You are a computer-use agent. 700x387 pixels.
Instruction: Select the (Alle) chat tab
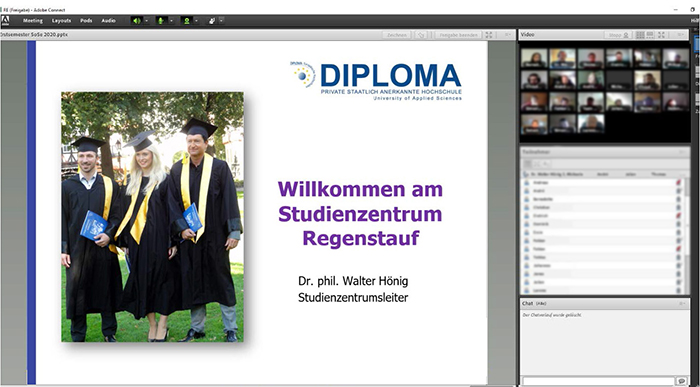[x=541, y=304]
